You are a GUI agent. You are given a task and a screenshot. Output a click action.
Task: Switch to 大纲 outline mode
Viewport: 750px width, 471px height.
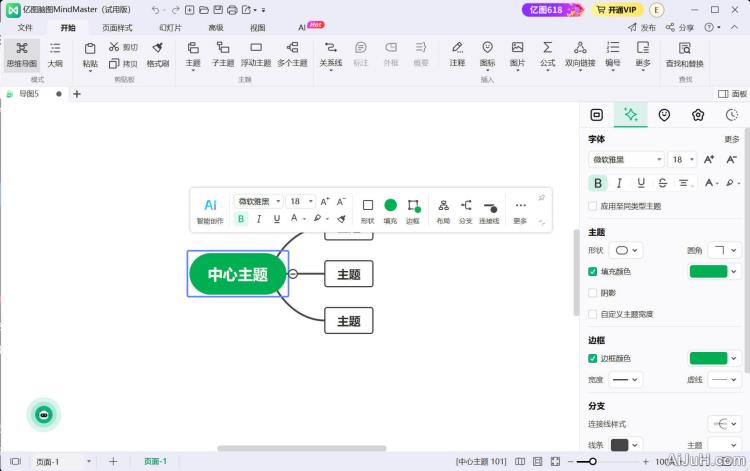pyautogui.click(x=55, y=55)
